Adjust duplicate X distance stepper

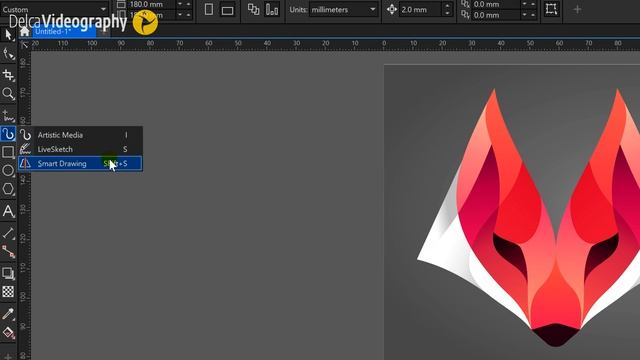pyautogui.click(x=529, y=4)
